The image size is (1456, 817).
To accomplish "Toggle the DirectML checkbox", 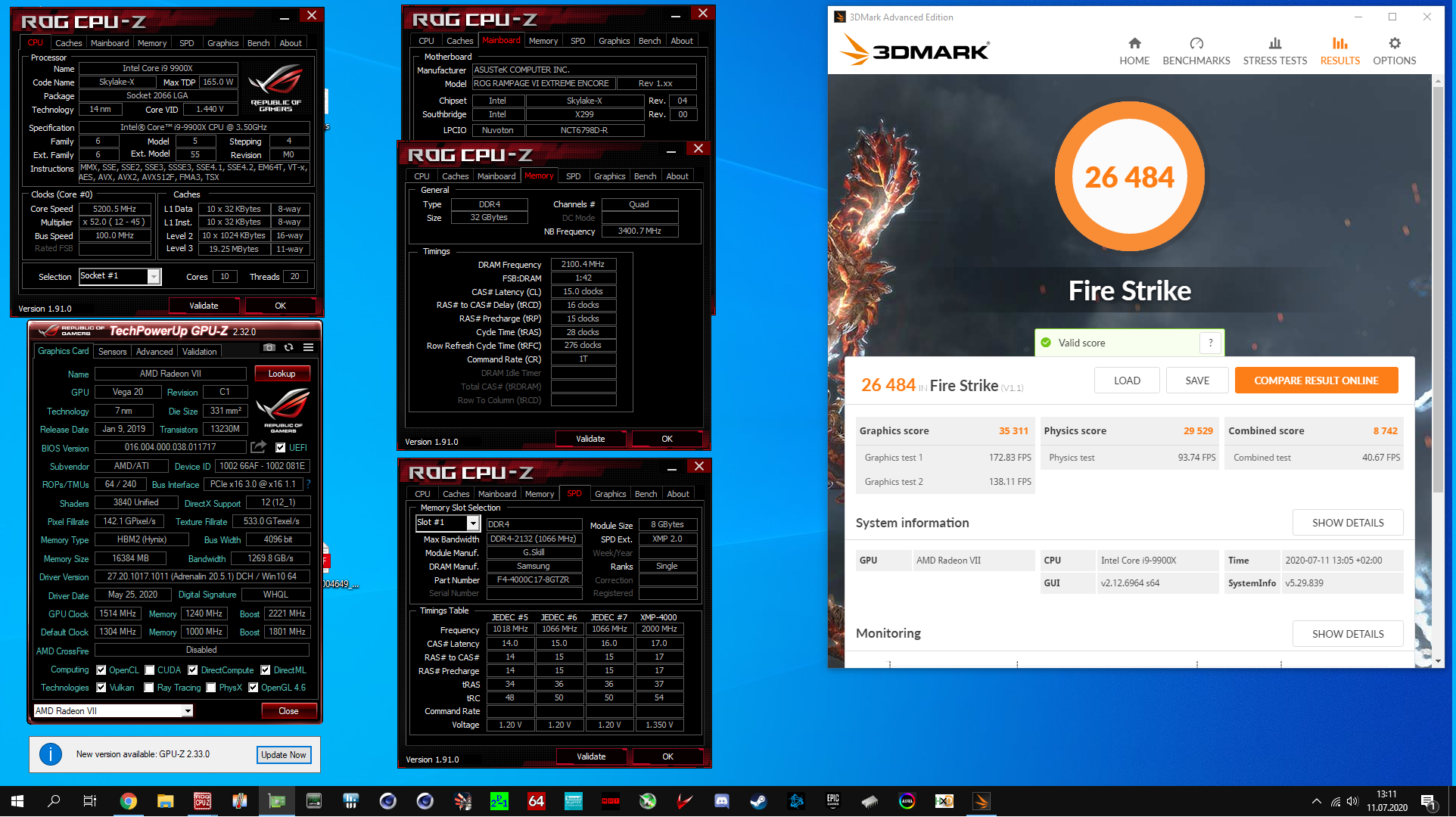I will point(266,669).
